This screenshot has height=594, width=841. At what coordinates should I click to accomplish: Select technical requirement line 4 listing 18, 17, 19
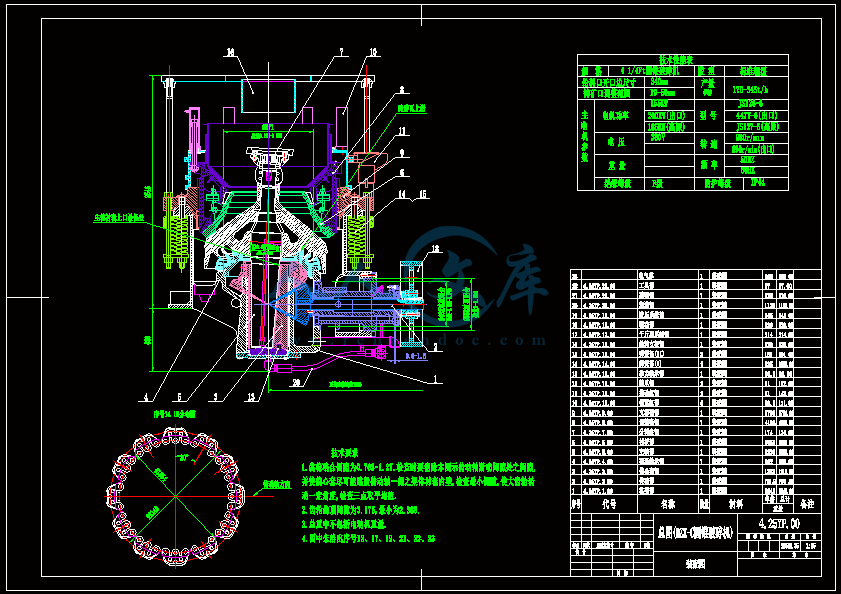[368, 538]
